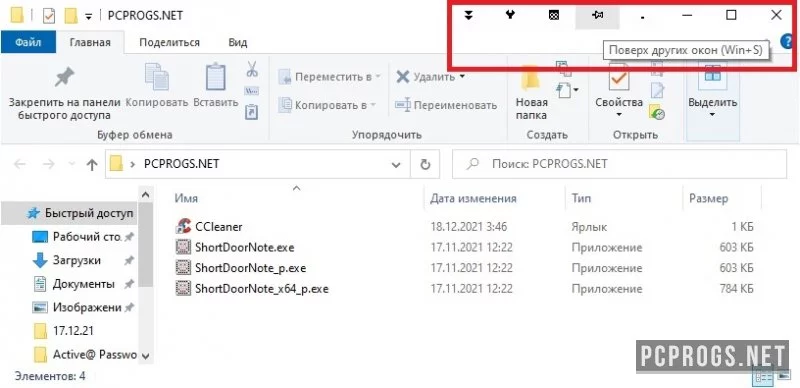Sort by the Имя column header

pos(186,198)
